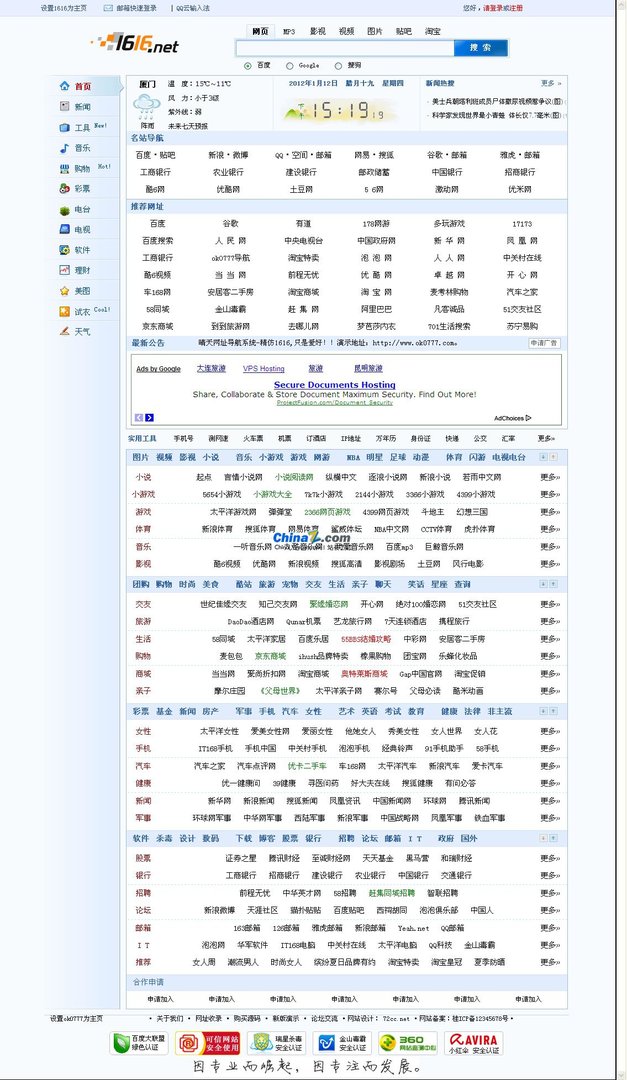Open 世纪佳缘交友 in the 交友 row
This screenshot has width=627, height=1080.
pos(223,604)
